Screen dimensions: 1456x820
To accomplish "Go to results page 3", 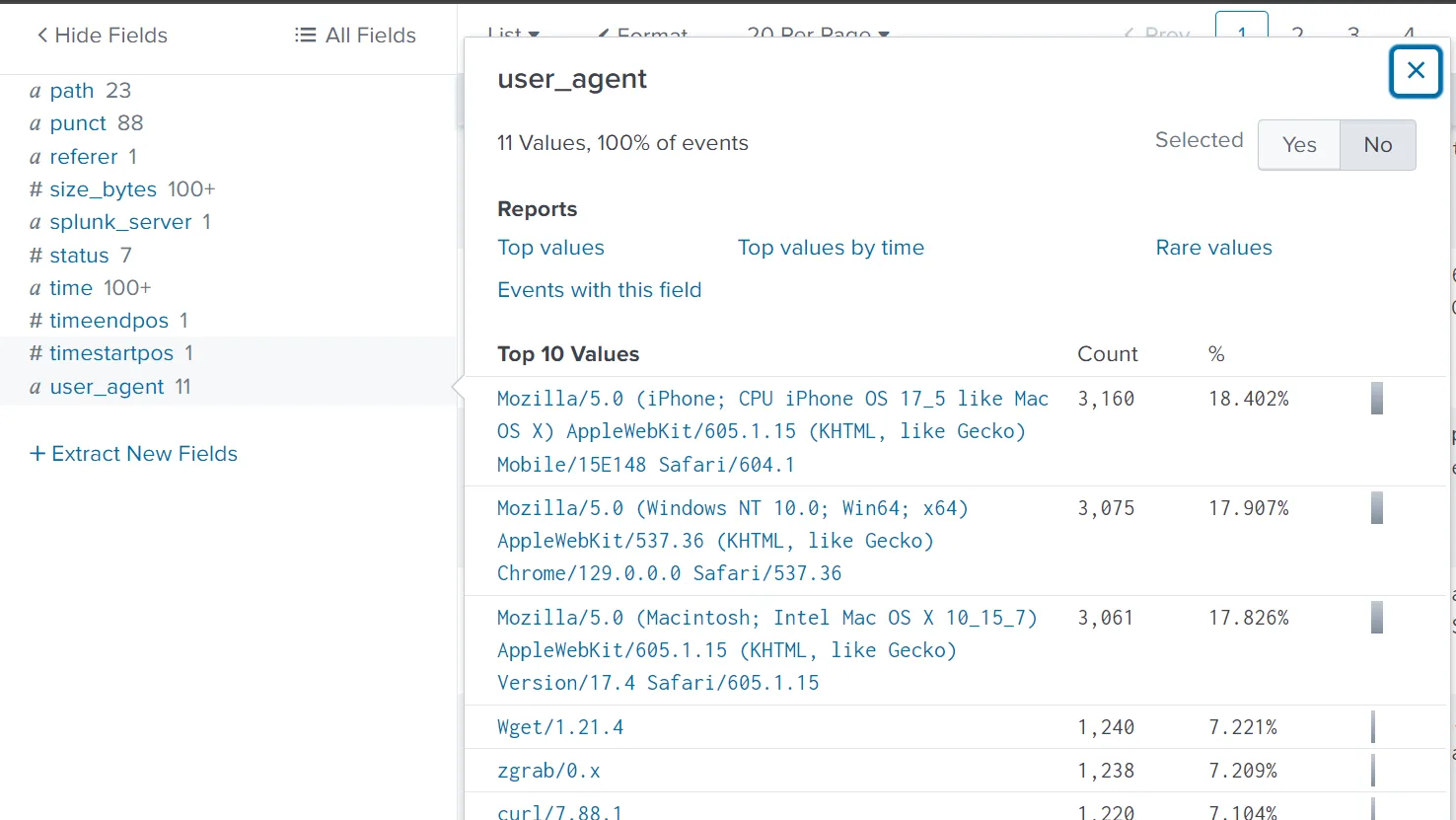I will [x=1353, y=32].
